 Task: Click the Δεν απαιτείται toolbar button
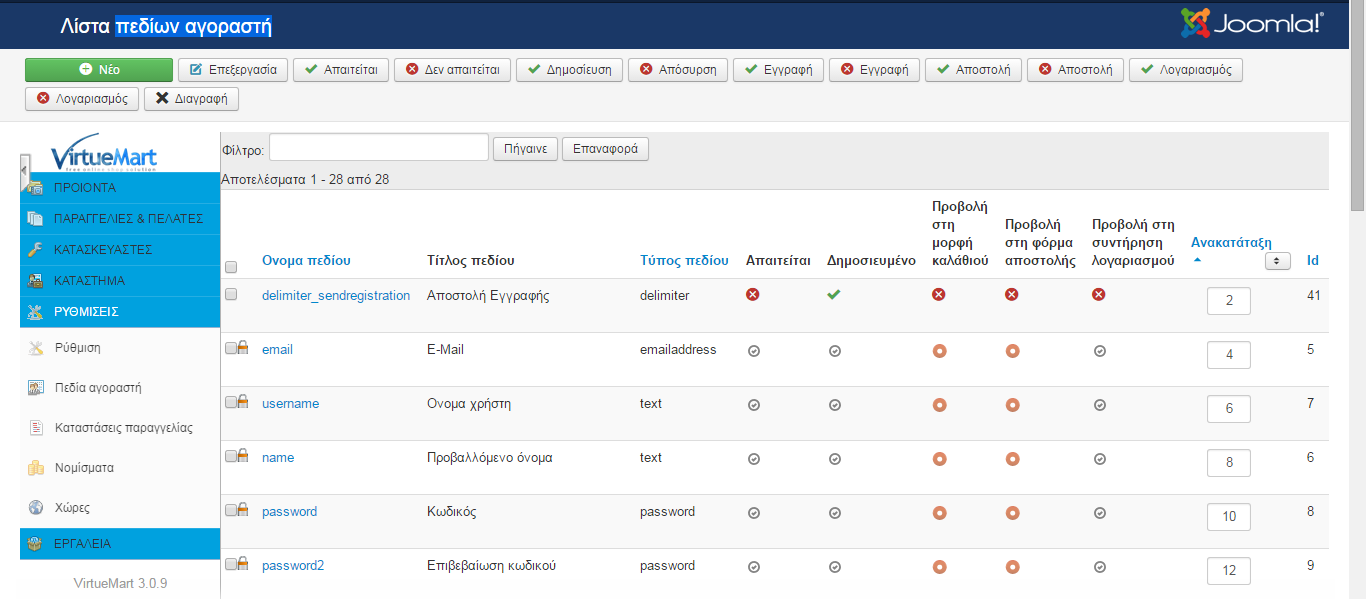click(x=453, y=70)
